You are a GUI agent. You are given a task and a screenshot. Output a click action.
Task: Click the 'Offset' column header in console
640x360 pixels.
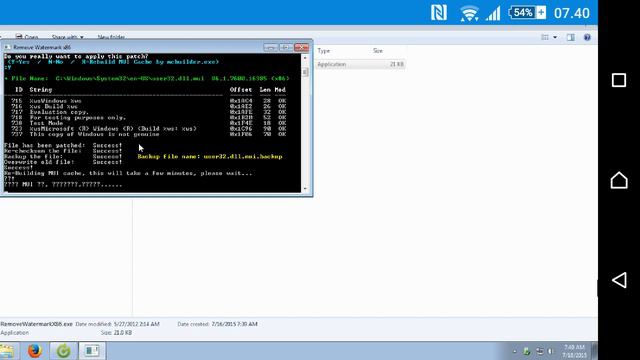tap(241, 89)
